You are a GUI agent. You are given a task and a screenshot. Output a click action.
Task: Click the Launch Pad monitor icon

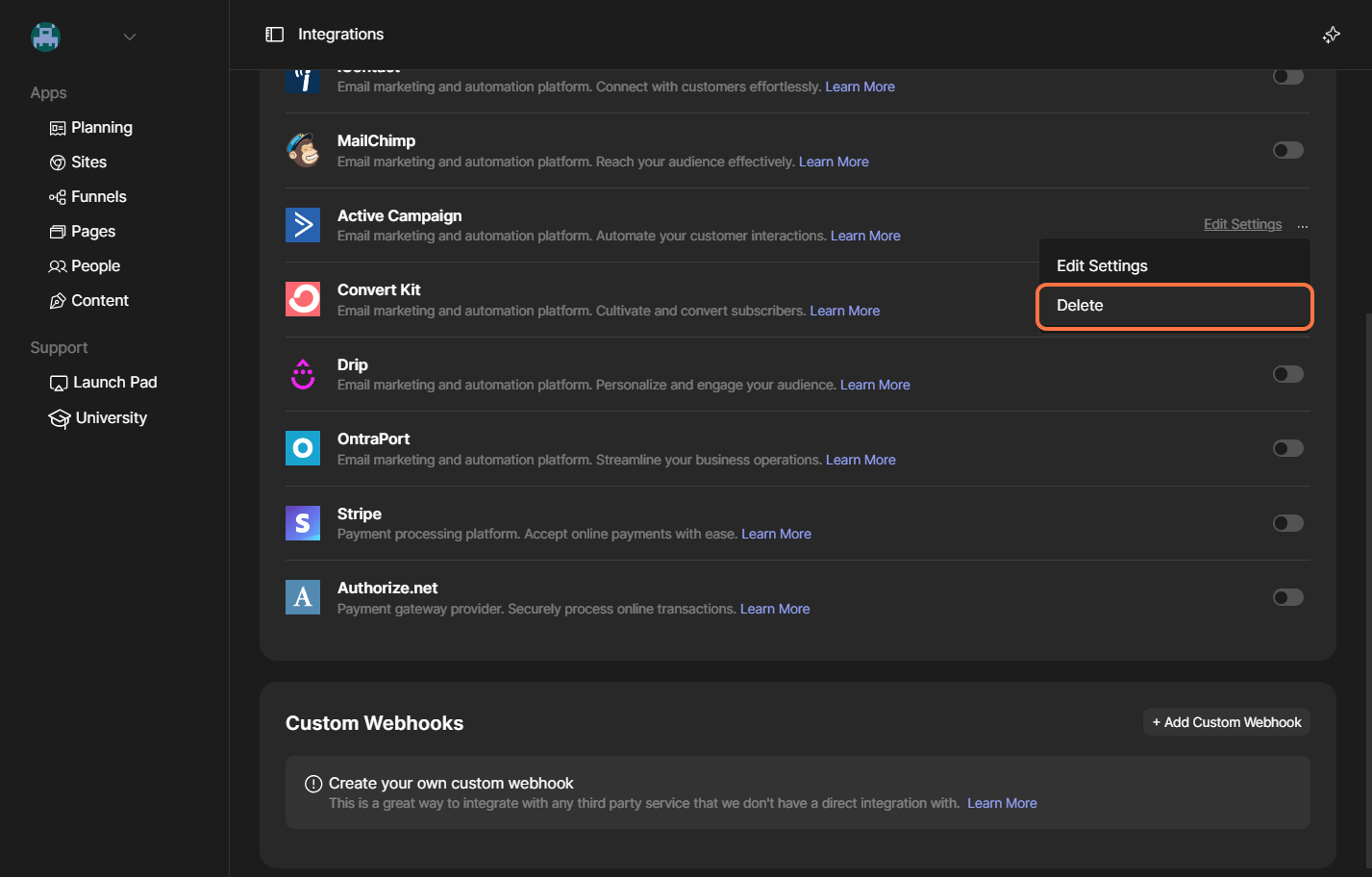point(59,383)
